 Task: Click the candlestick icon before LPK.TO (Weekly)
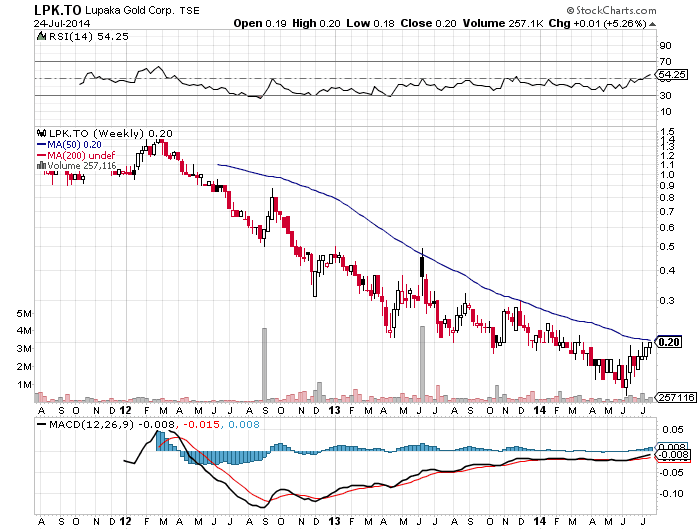tap(42, 133)
